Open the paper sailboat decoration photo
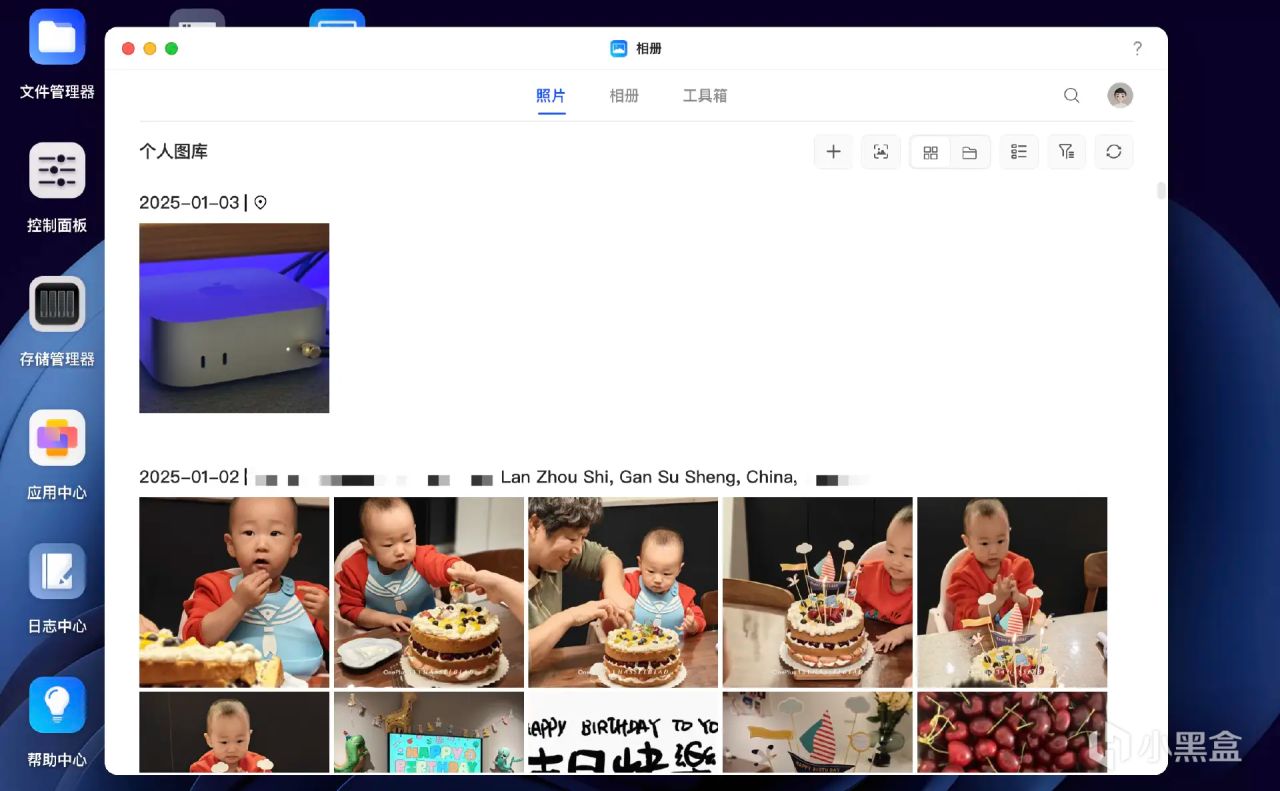This screenshot has height=791, width=1280. coord(818,732)
